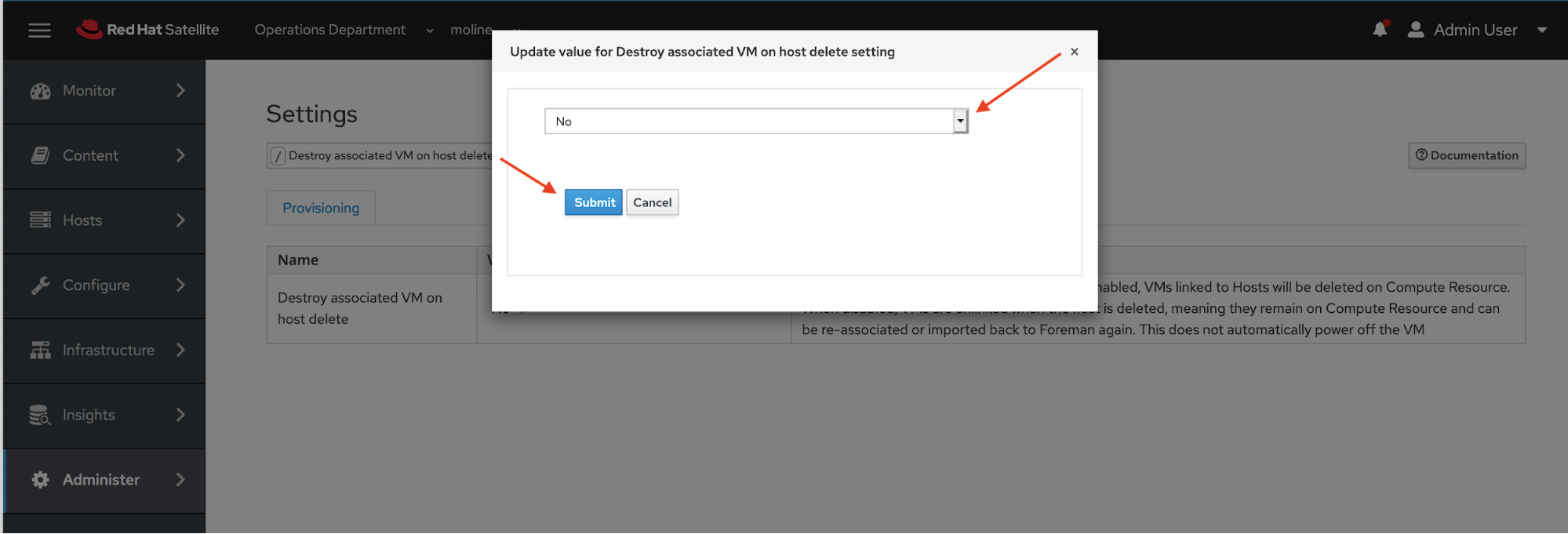Viewport: 1568px width, 534px height.
Task: Click the Configure wrench icon
Action: (x=40, y=285)
